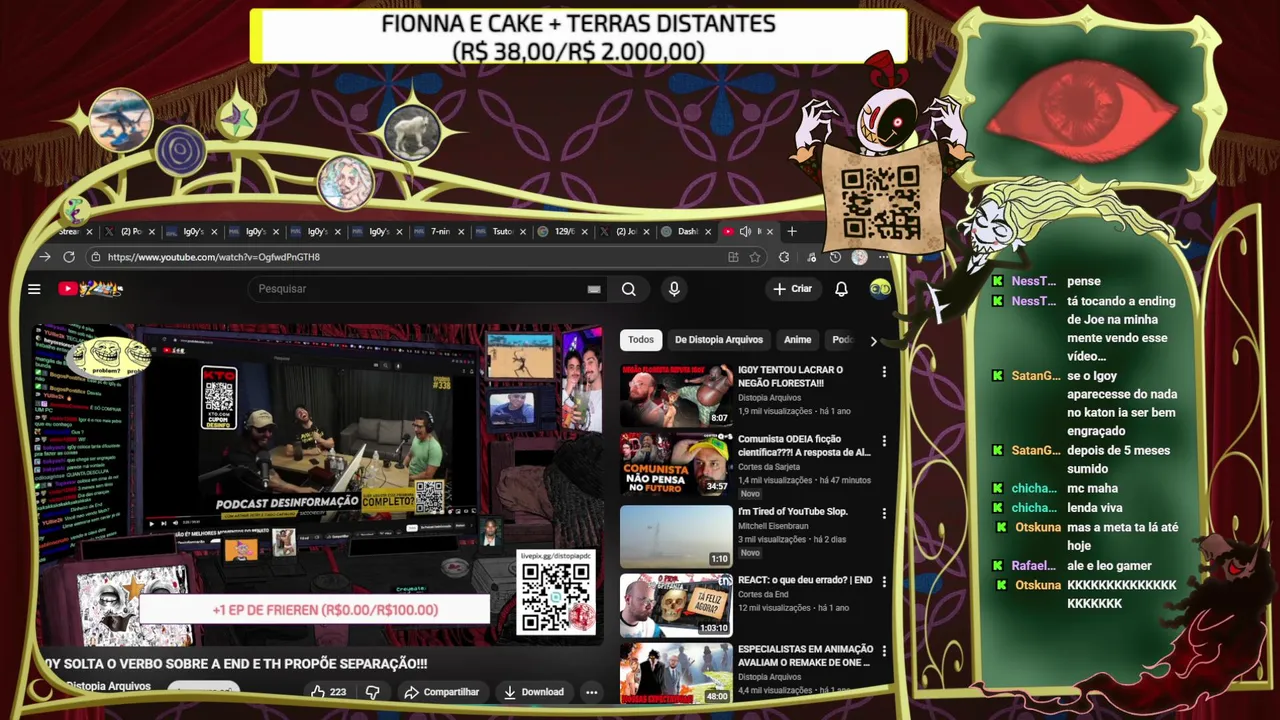The image size is (1280, 720).
Task: Click the magnifier search button
Action: pyautogui.click(x=628, y=289)
